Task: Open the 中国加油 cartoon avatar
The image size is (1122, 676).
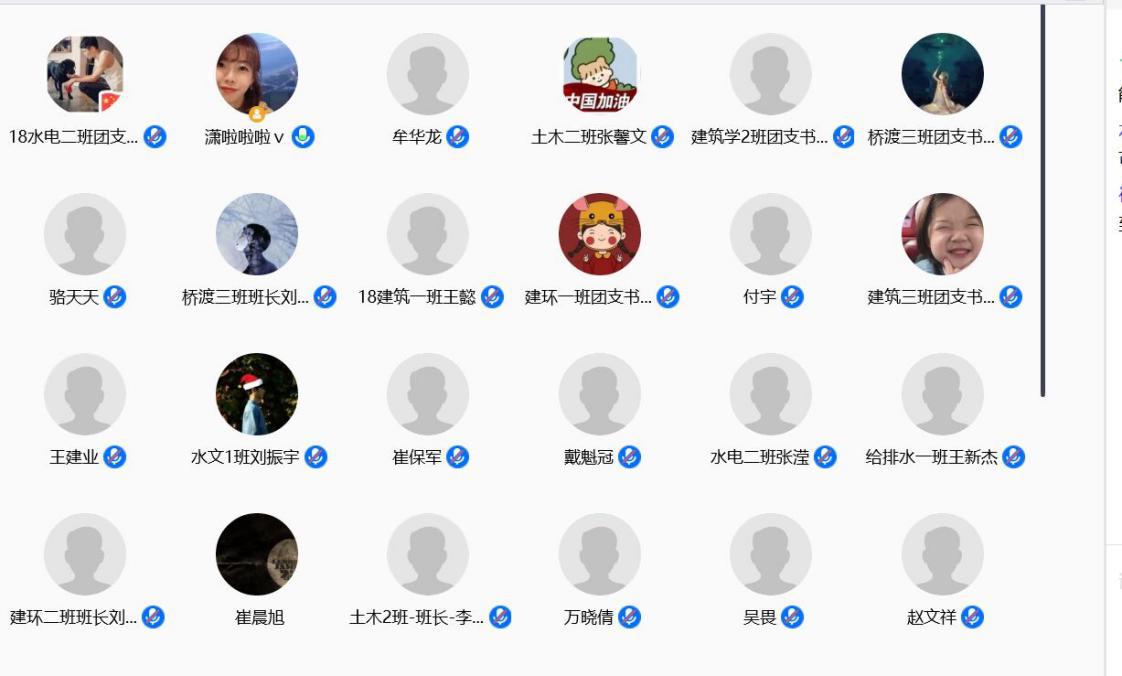Action: tap(600, 74)
